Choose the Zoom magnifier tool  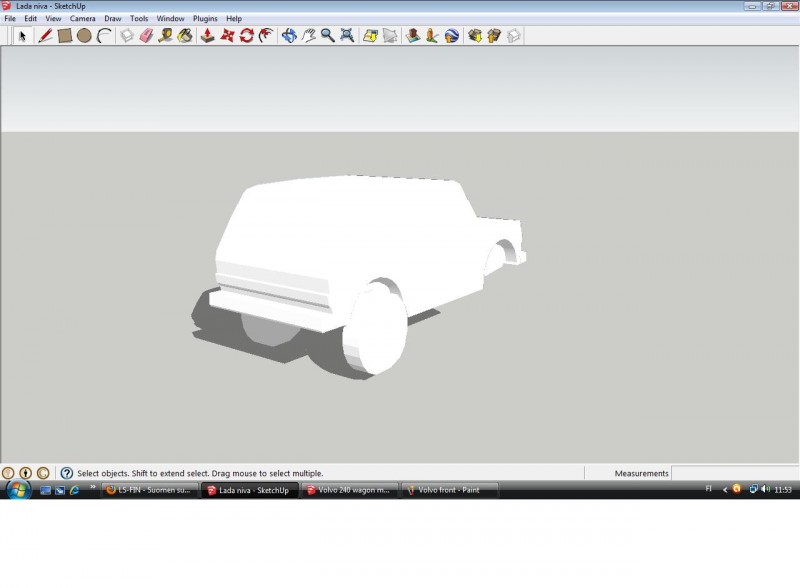click(x=328, y=36)
